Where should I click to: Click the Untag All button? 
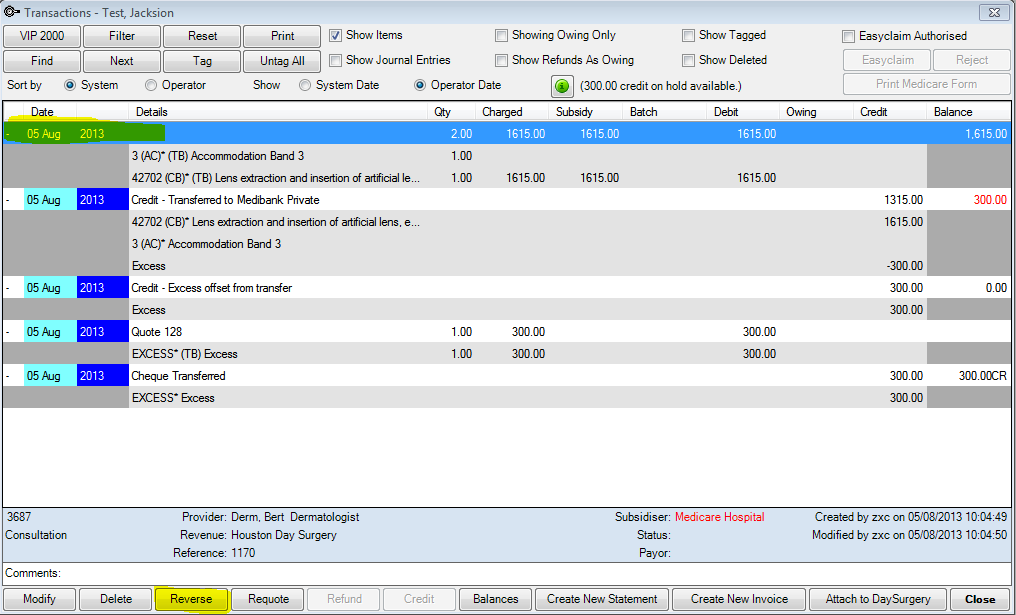tap(282, 61)
